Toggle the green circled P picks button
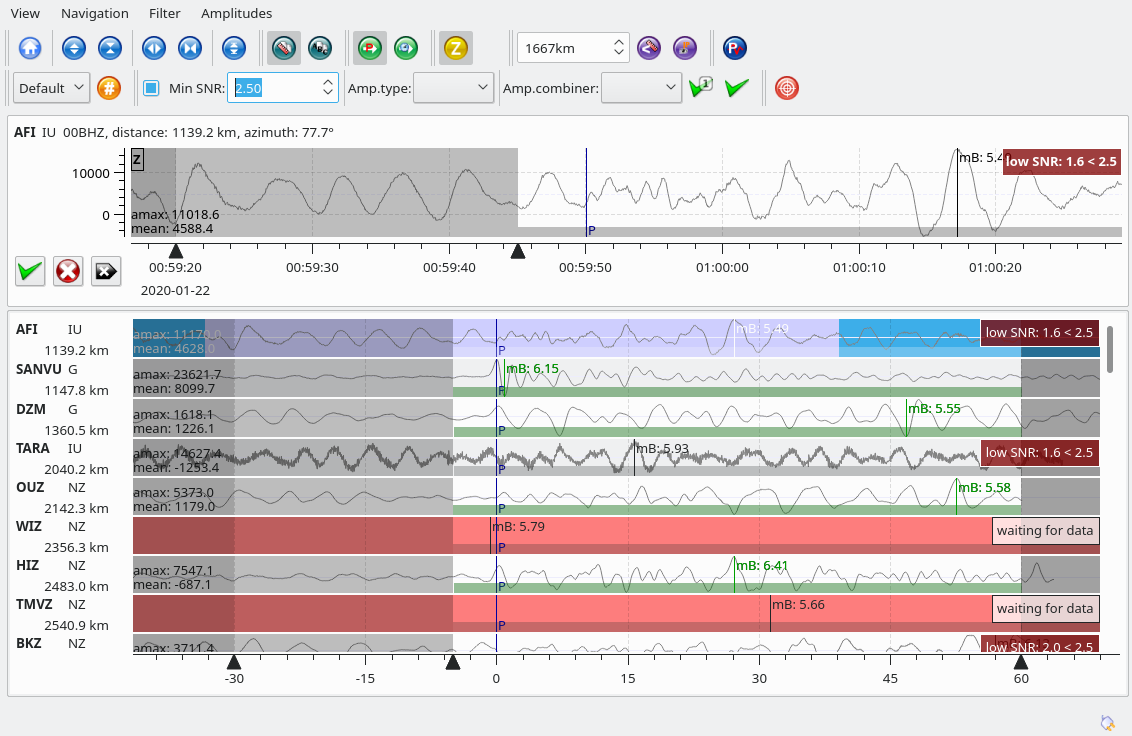The width and height of the screenshot is (1132, 736). click(371, 47)
